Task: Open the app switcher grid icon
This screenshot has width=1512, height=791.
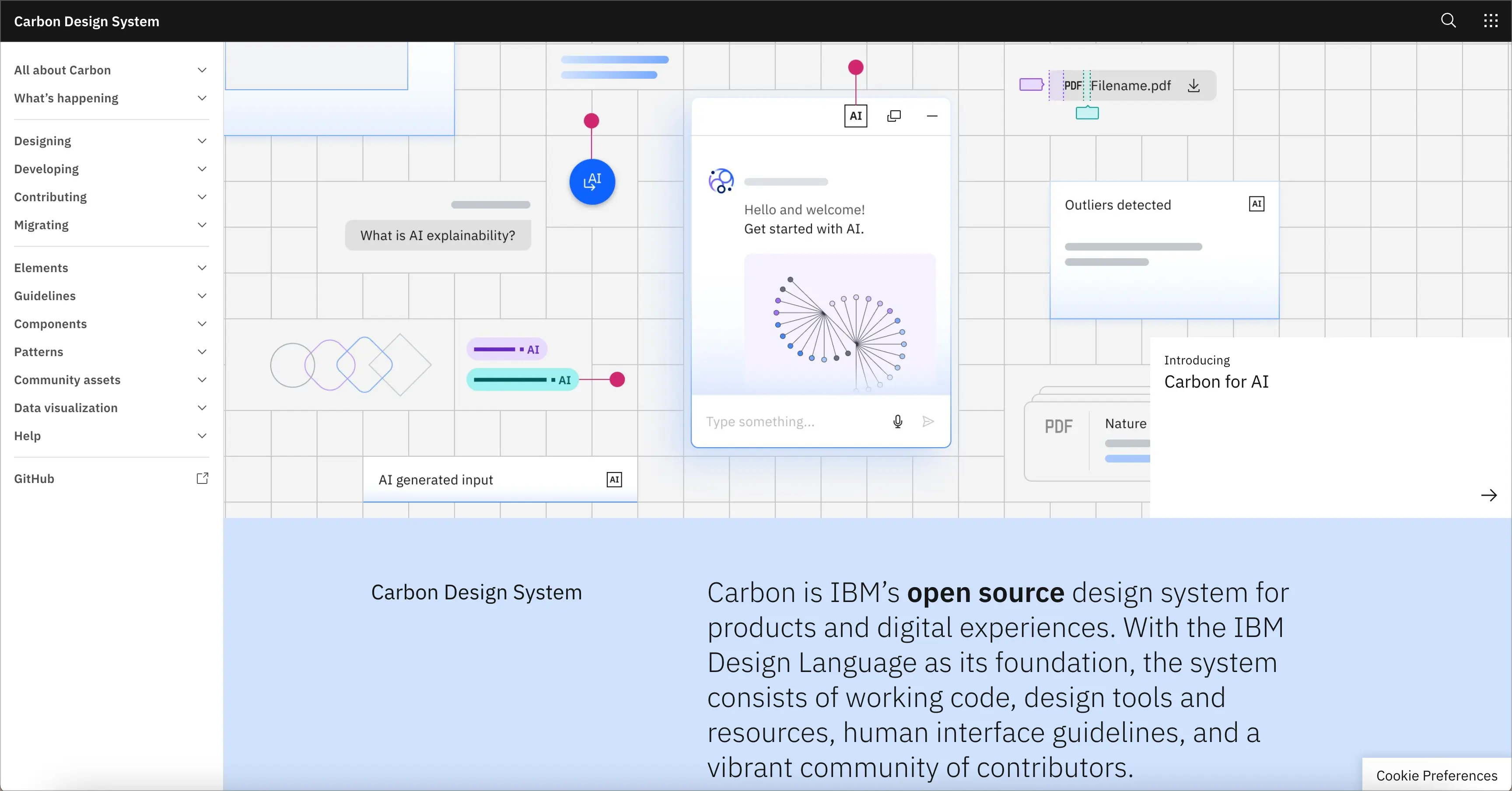Action: tap(1490, 21)
